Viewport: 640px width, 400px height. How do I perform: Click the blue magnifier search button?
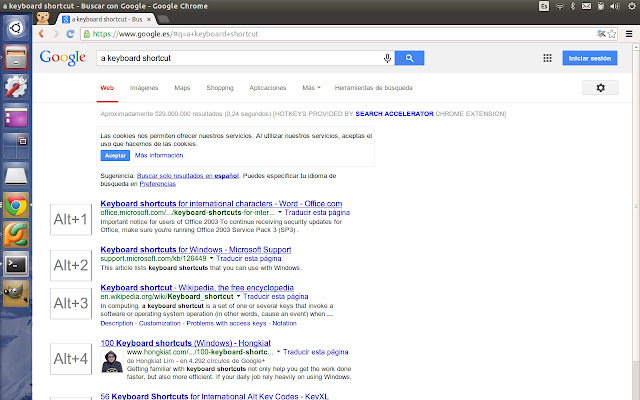click(409, 58)
